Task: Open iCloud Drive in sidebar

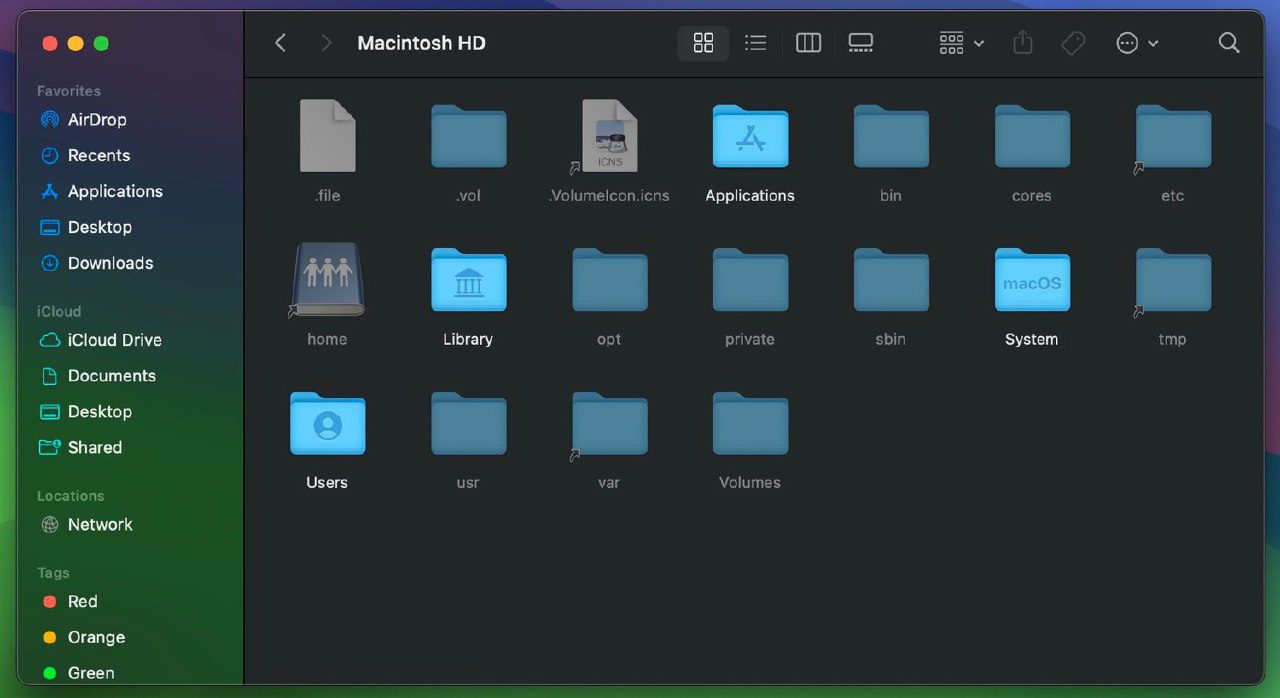Action: click(114, 340)
